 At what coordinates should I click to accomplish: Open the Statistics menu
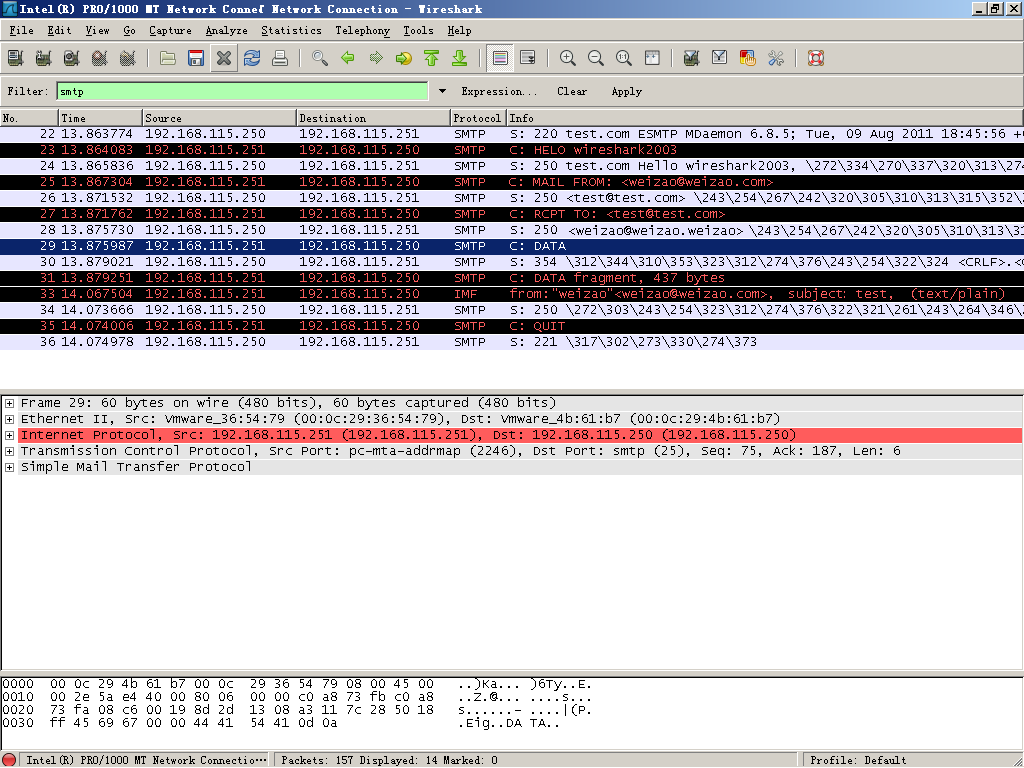tap(291, 31)
